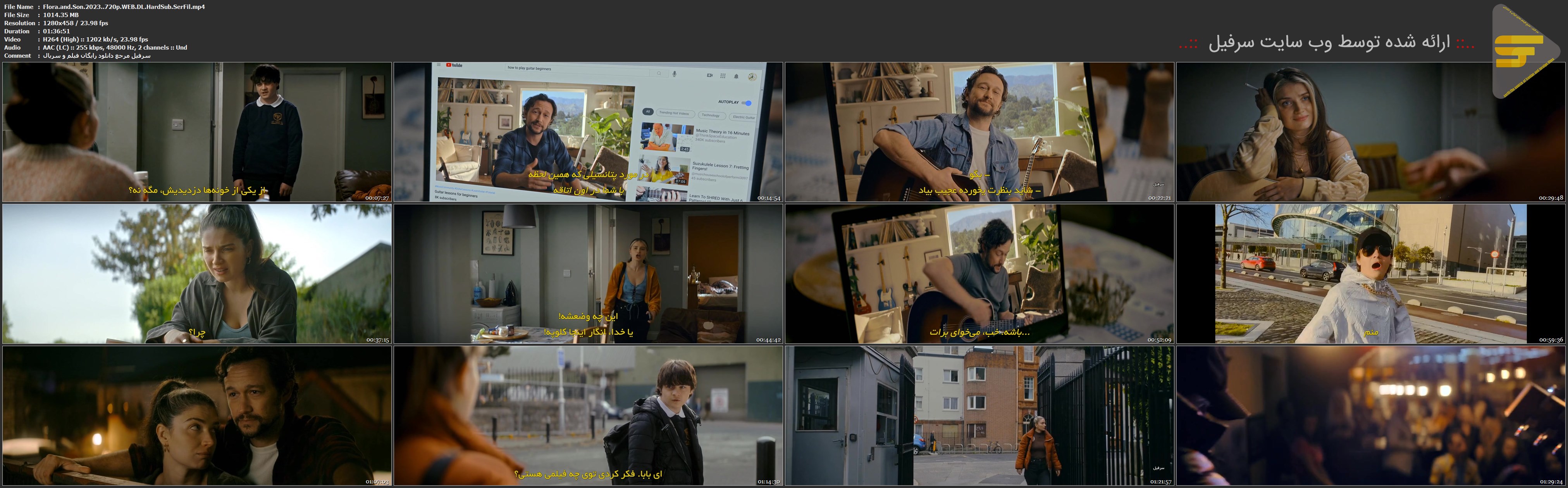This screenshot has height=488, width=1568.
Task: Click the notifications bell icon
Action: coord(737,76)
